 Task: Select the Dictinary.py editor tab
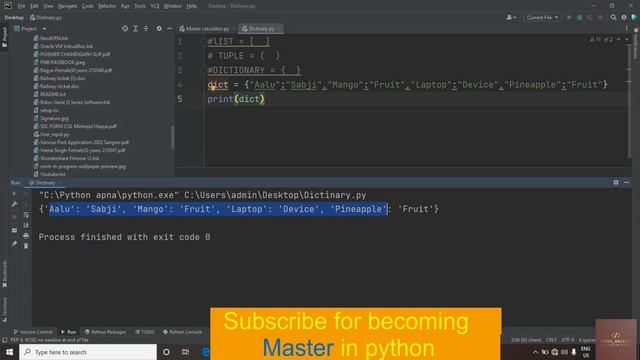tap(261, 29)
